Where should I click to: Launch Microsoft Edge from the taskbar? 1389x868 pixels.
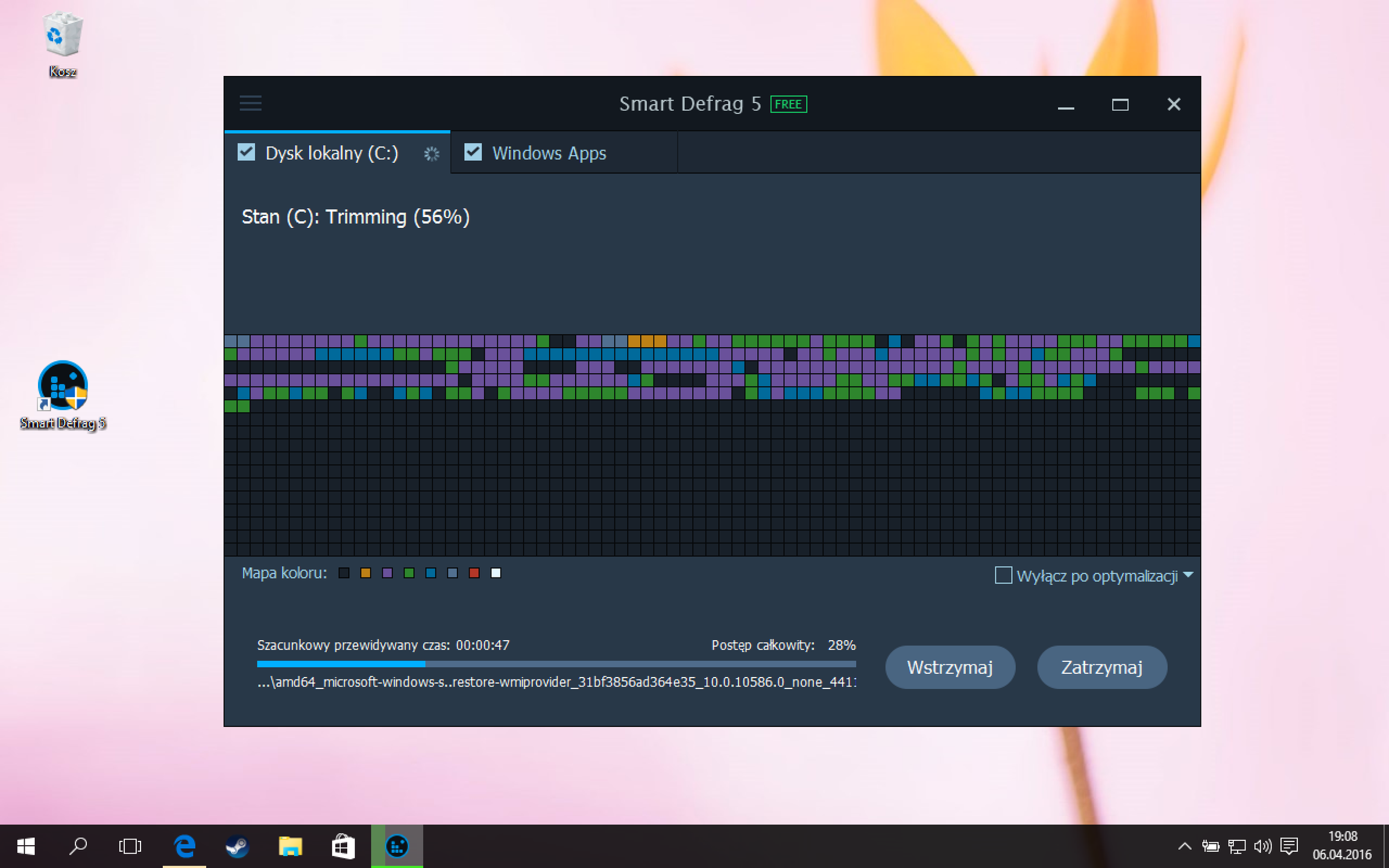184,846
